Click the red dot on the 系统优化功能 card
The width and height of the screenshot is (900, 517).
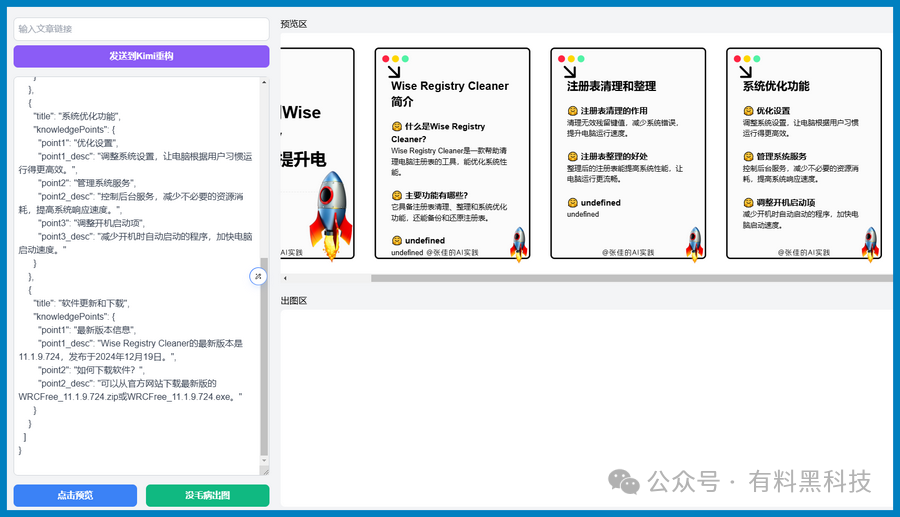737,59
